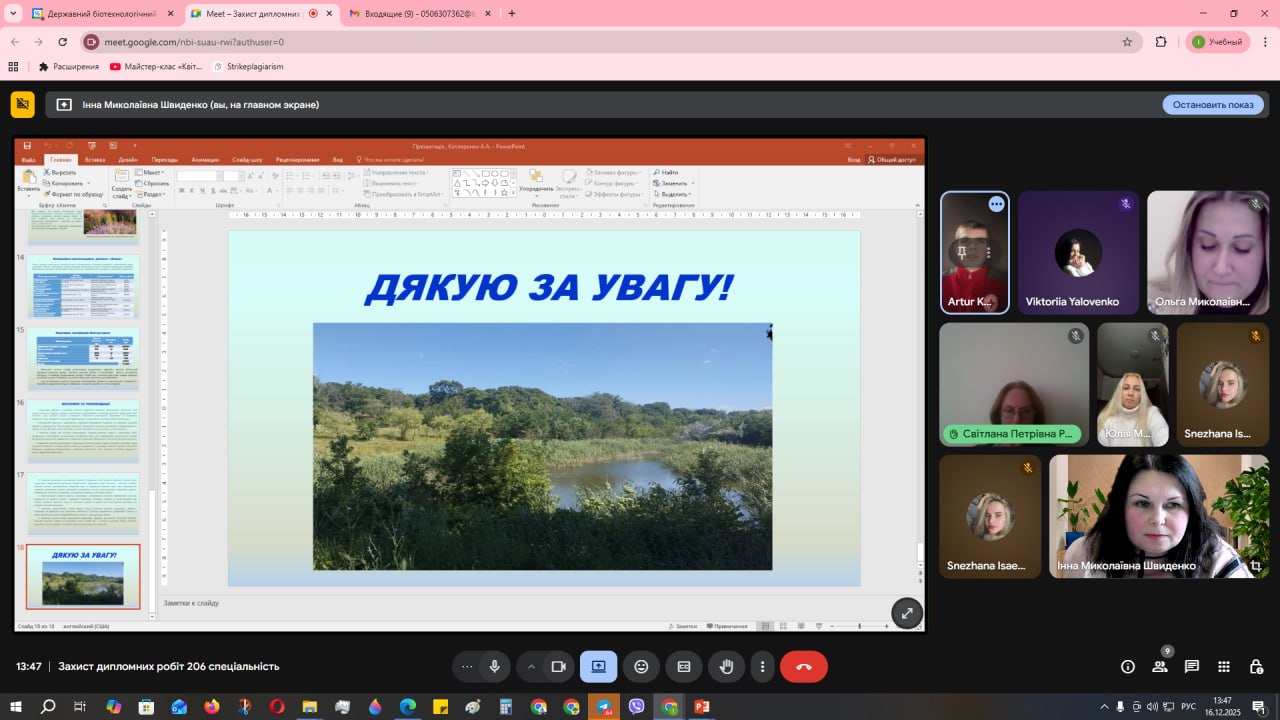Open host controls lock icon

pyautogui.click(x=1256, y=666)
